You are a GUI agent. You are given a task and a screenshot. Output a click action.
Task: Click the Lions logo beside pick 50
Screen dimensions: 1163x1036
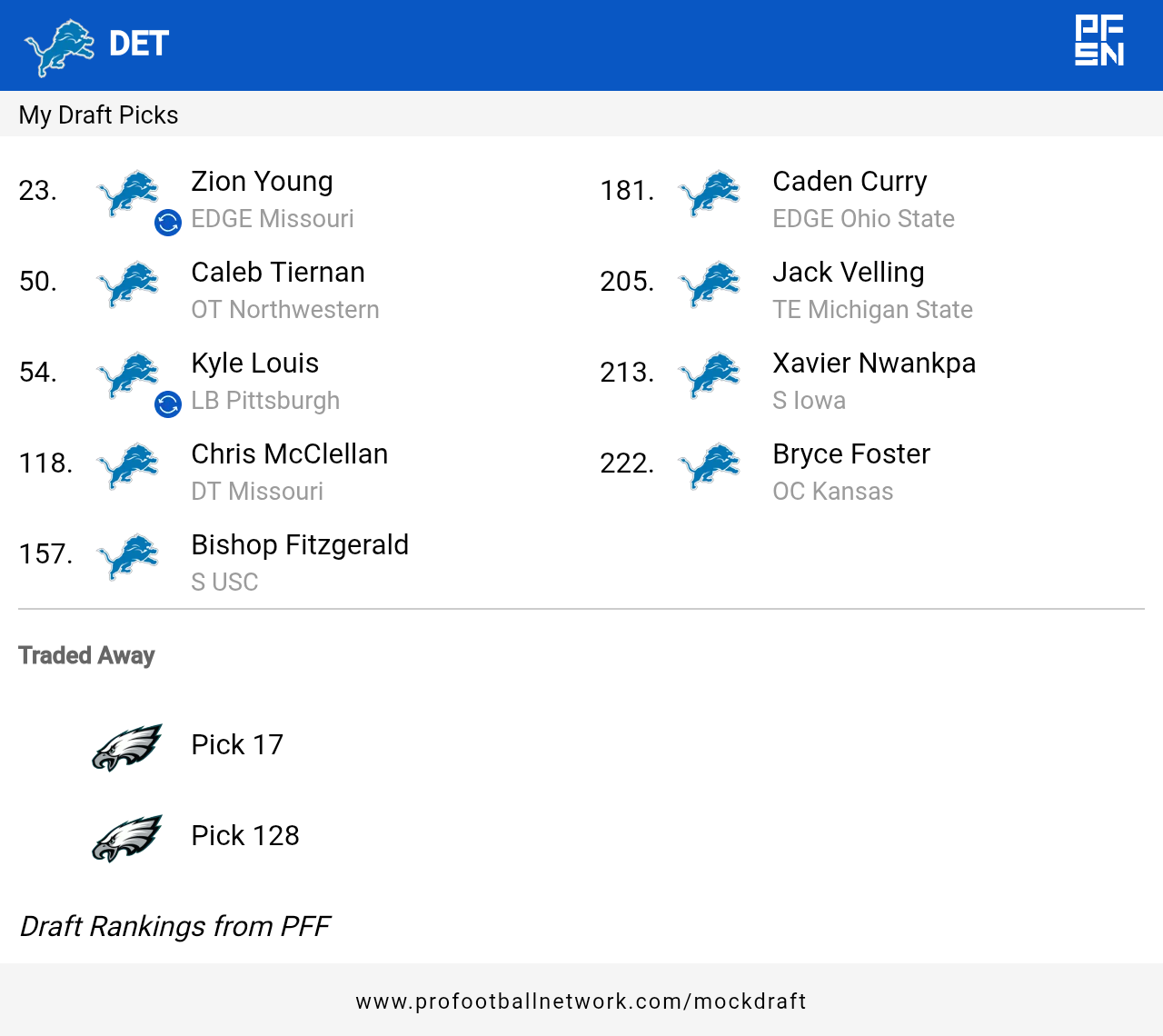[x=128, y=284]
